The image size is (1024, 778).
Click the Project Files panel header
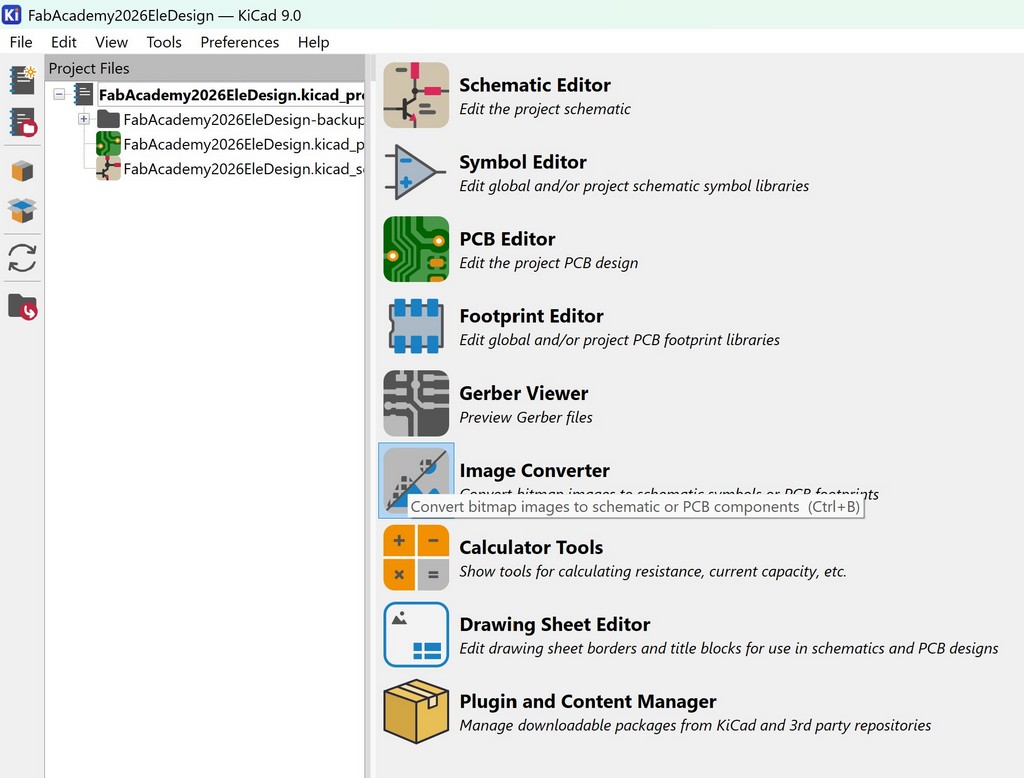coord(205,68)
